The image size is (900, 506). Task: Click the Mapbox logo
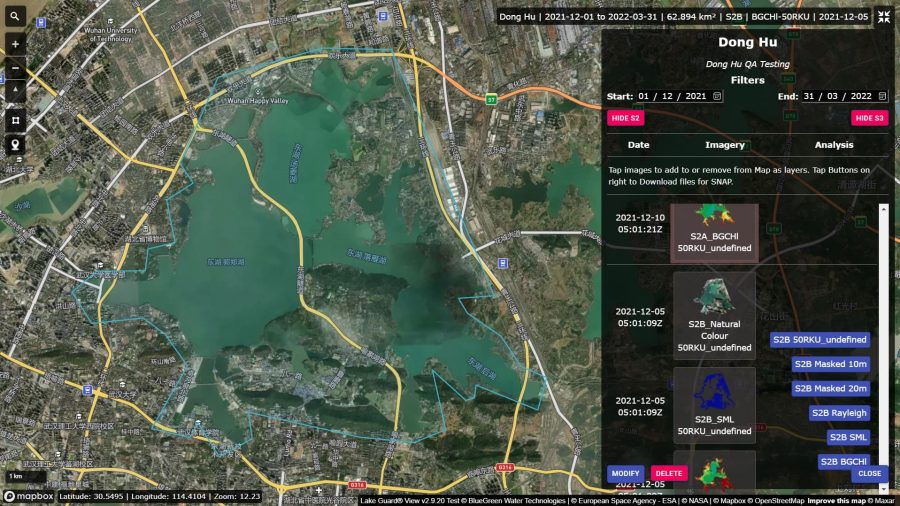pyautogui.click(x=28, y=496)
